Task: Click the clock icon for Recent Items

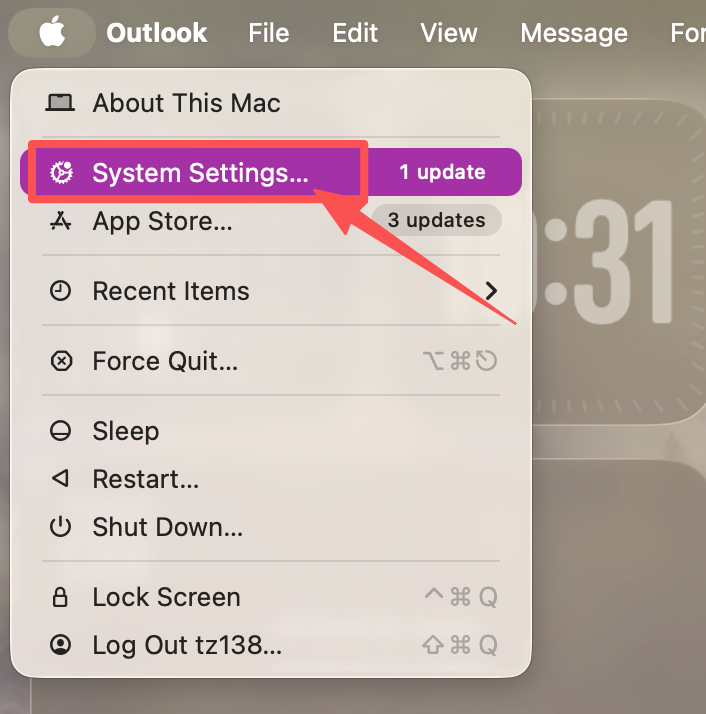Action: point(60,291)
